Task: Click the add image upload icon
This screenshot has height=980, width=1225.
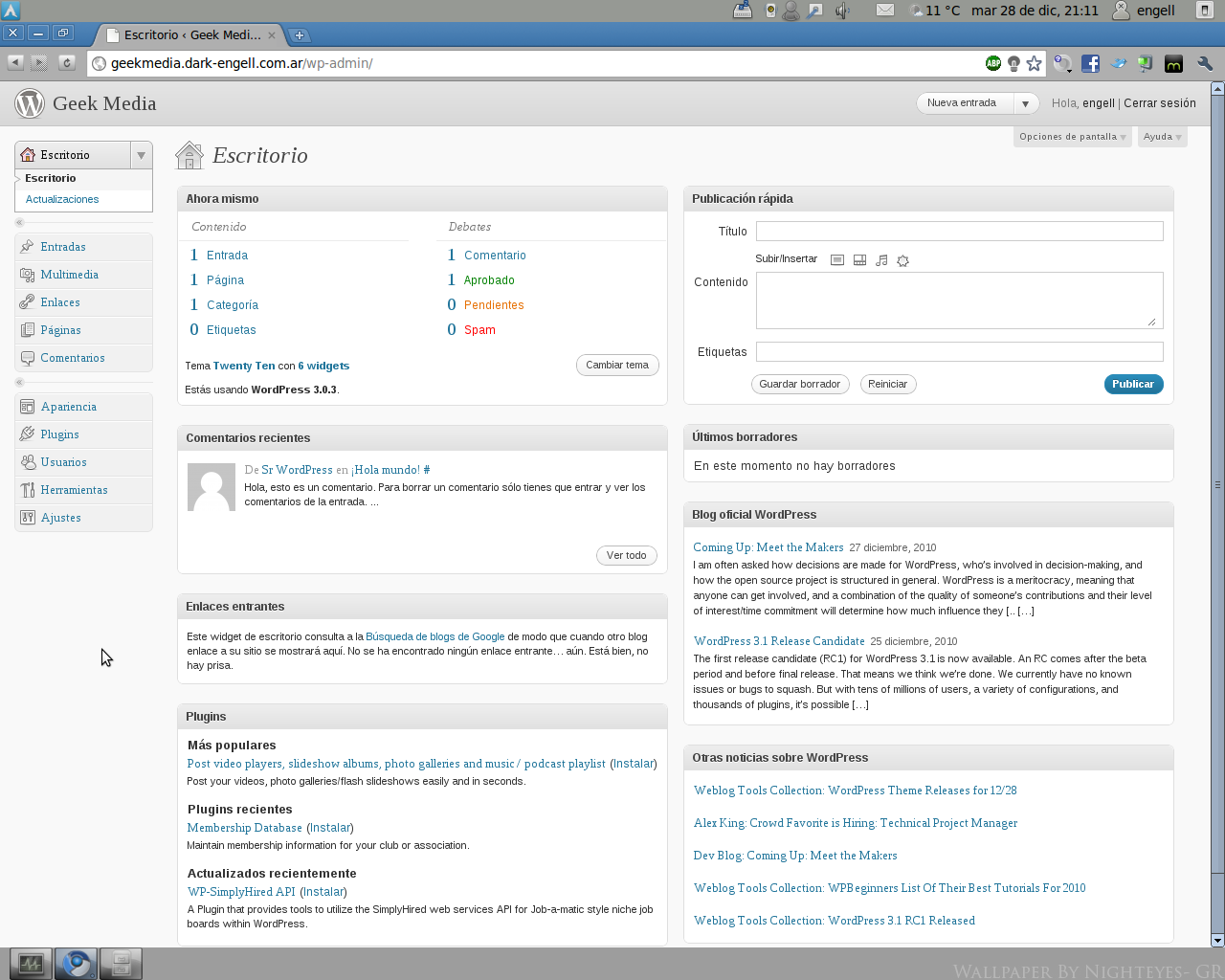Action: tap(837, 260)
